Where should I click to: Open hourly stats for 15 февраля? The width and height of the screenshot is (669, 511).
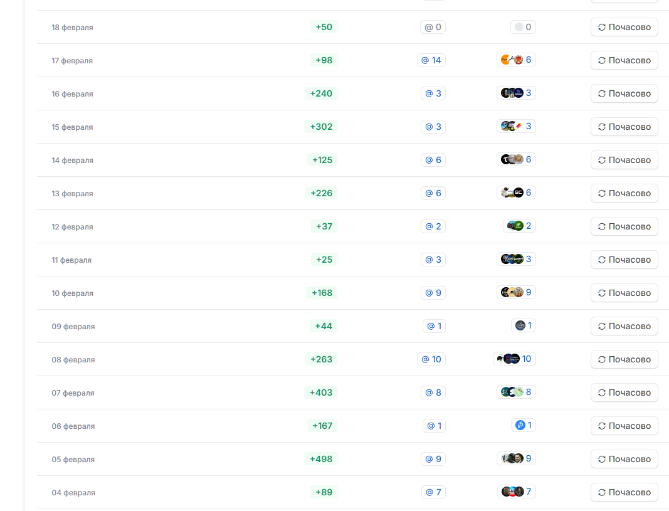pyautogui.click(x=624, y=127)
